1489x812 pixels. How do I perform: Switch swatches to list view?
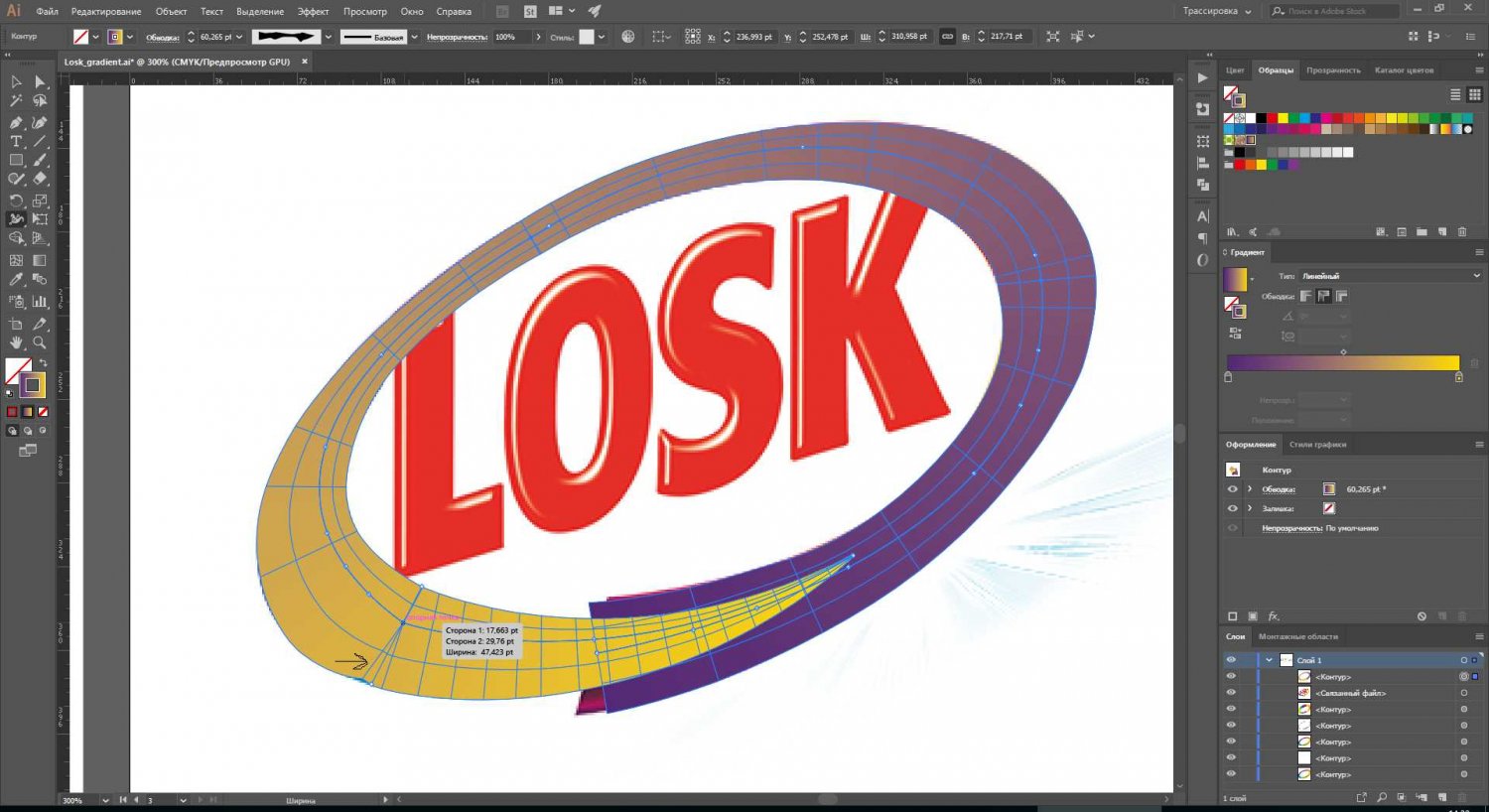(1455, 94)
